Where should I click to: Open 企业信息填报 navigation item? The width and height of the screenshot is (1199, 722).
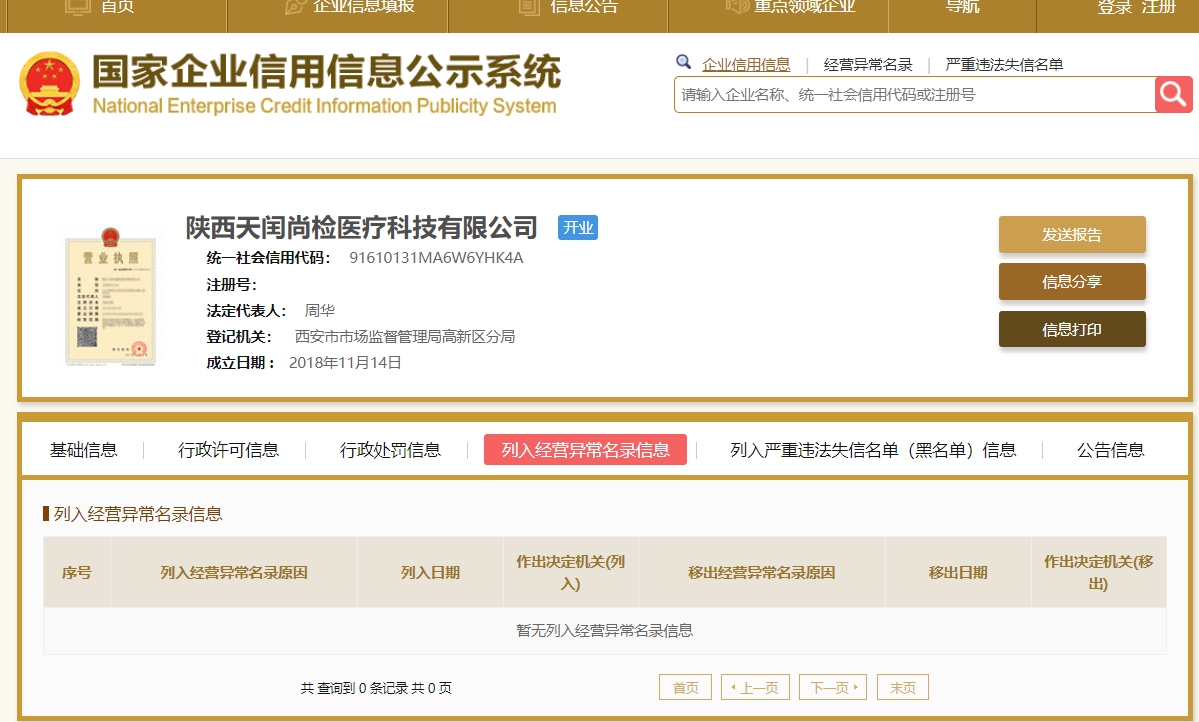pos(364,7)
